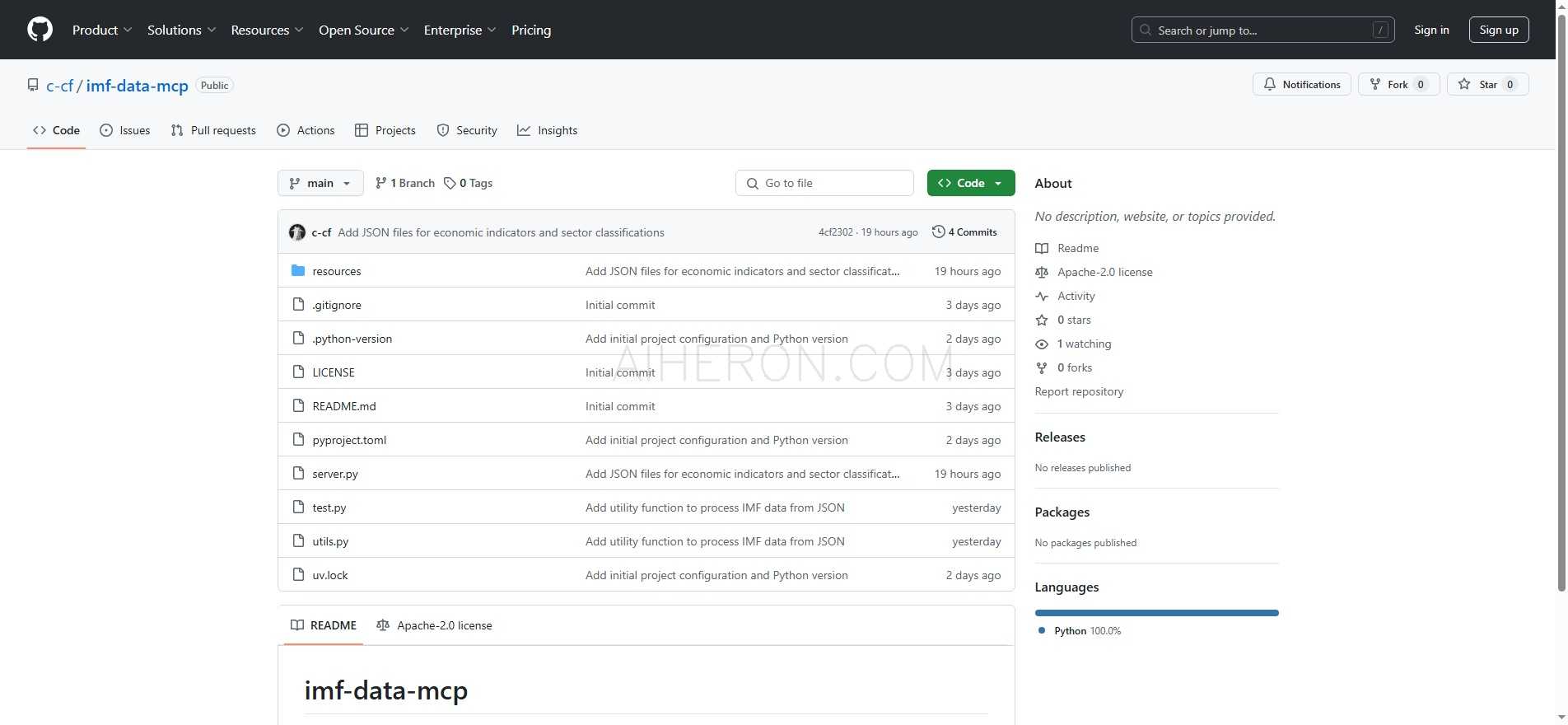
Task: Switch to the Actions tab
Action: click(x=306, y=130)
